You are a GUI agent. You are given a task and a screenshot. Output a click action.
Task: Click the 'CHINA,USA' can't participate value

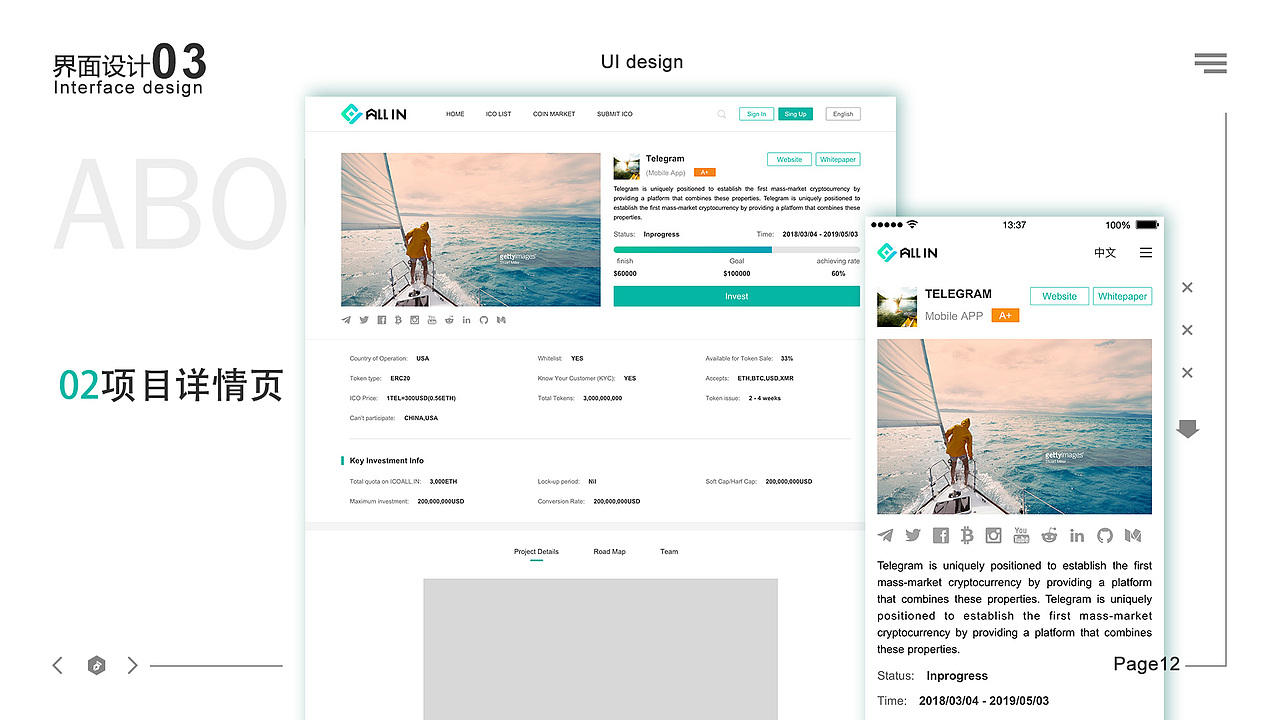[x=421, y=418]
